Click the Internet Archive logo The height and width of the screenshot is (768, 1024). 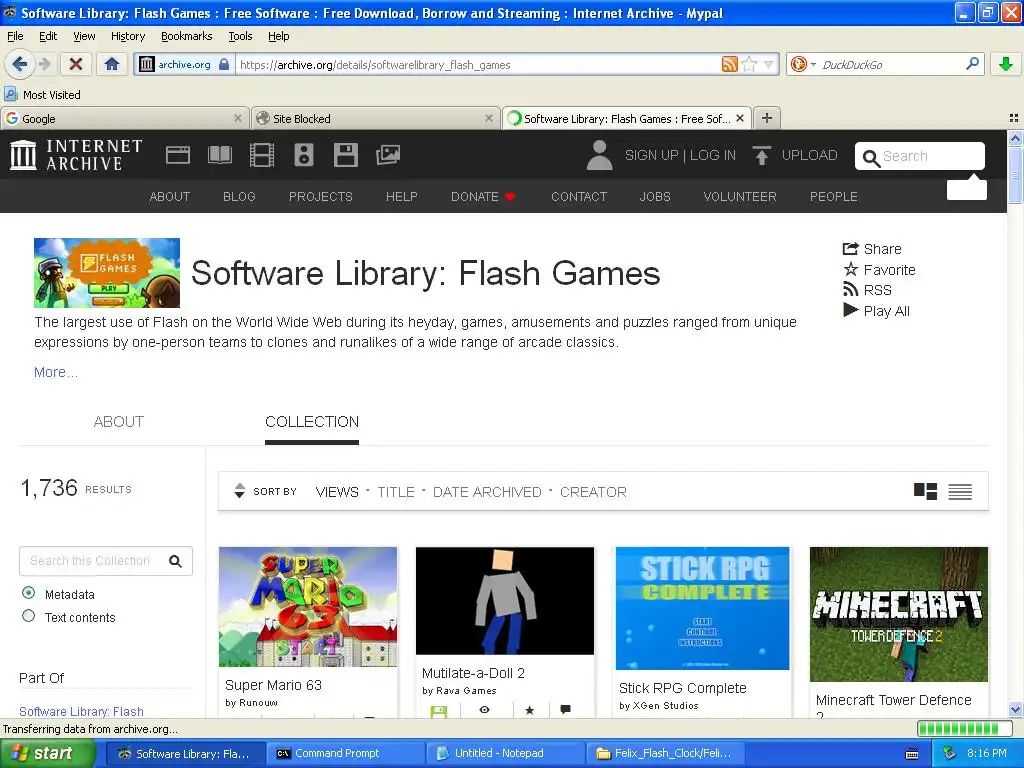[x=76, y=155]
